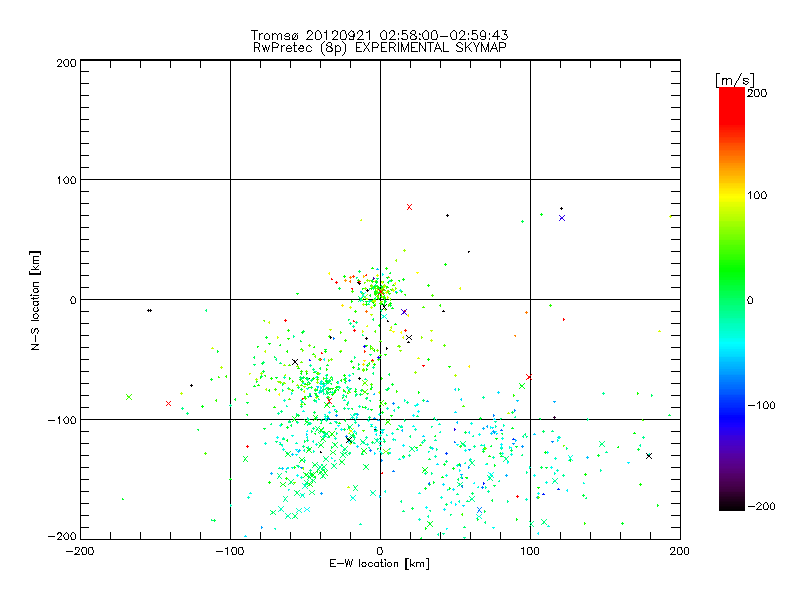Screen dimensions: 800x600
Task: Select the colorbar's "0" tick label
Action: coord(750,300)
